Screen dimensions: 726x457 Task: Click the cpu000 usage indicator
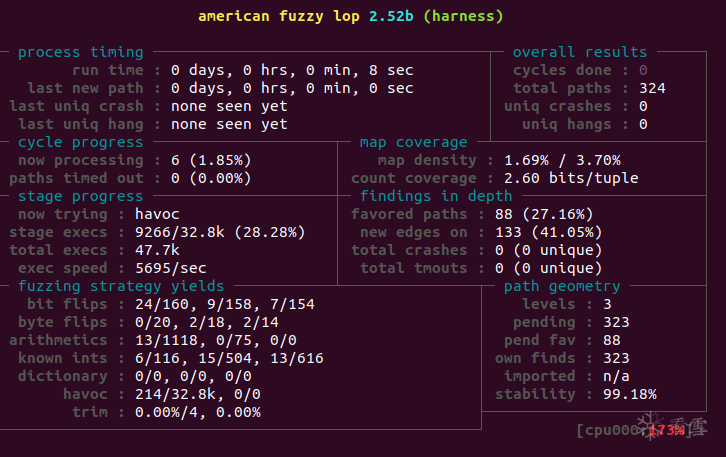pyautogui.click(x=634, y=431)
